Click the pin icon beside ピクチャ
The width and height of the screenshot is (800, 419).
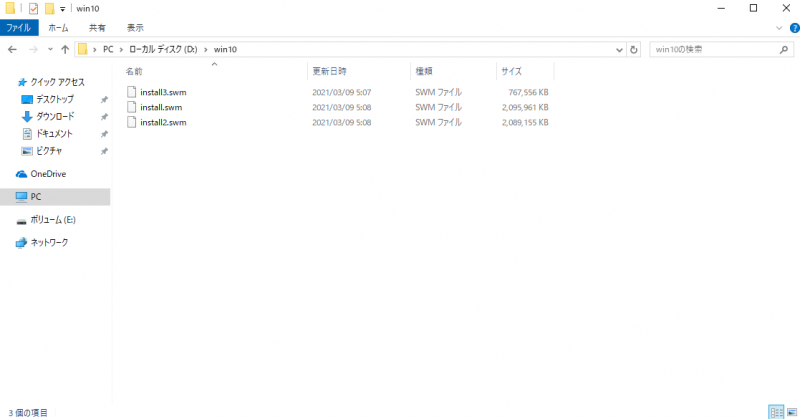click(x=104, y=152)
